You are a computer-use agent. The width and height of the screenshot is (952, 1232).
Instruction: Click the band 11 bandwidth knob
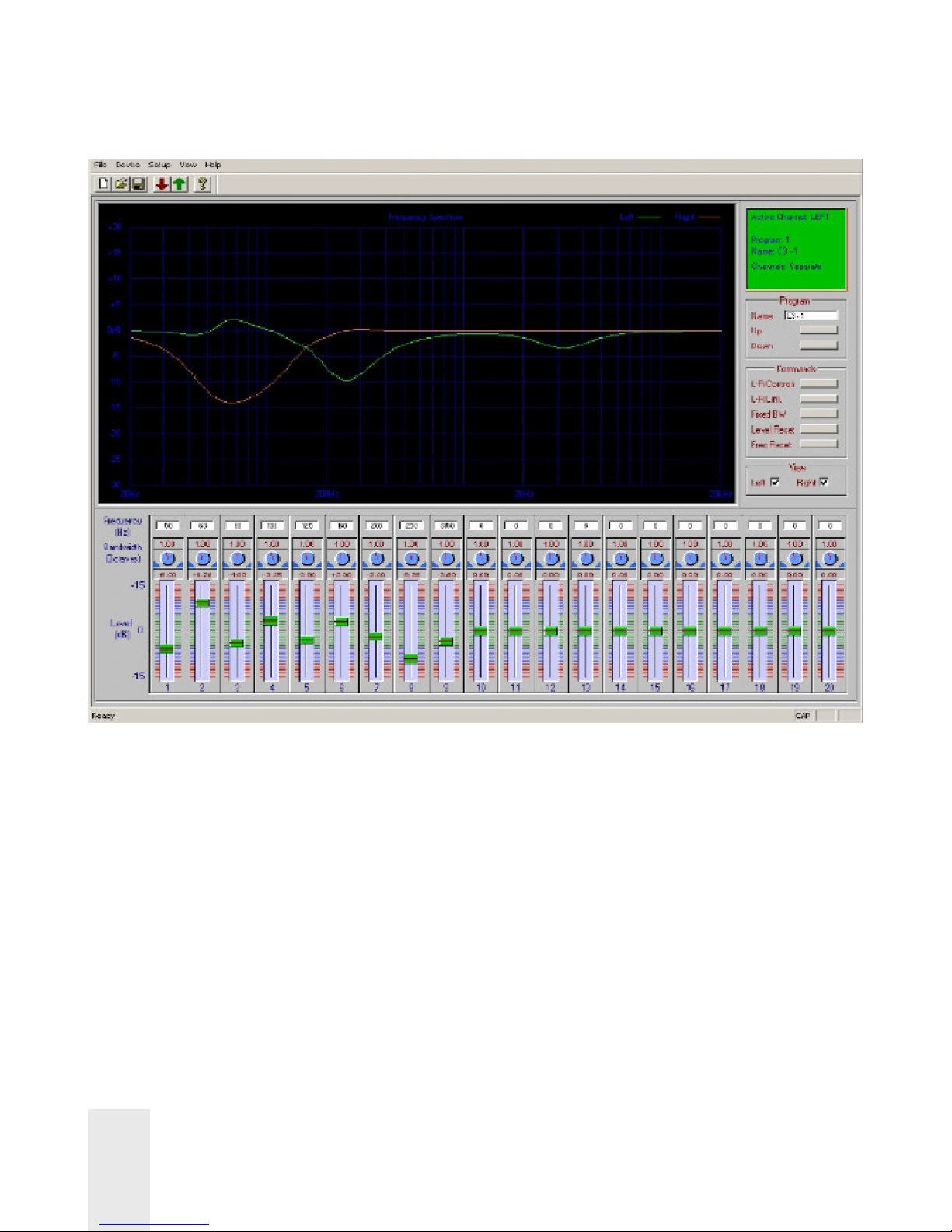tap(516, 559)
